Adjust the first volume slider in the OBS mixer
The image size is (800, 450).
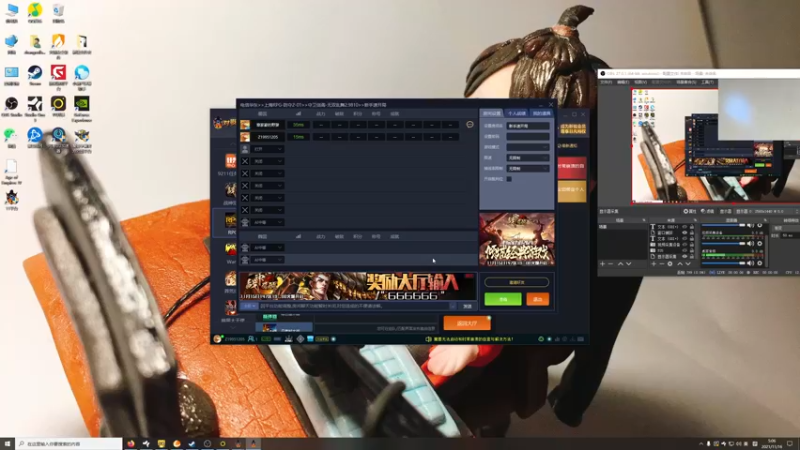tap(722, 225)
